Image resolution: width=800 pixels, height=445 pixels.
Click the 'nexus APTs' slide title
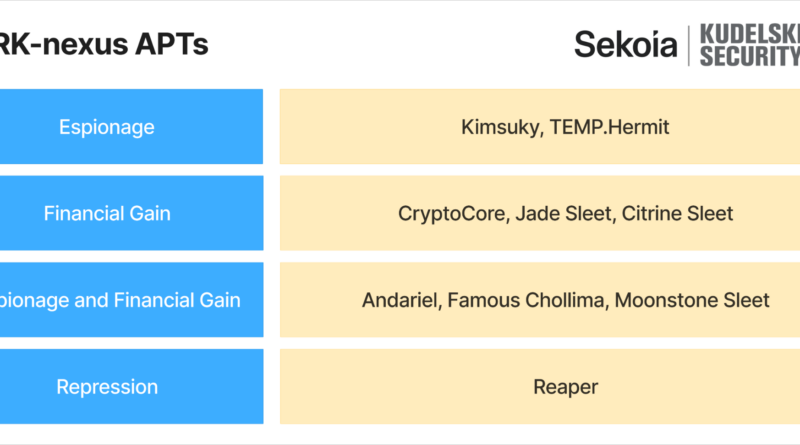[104, 44]
